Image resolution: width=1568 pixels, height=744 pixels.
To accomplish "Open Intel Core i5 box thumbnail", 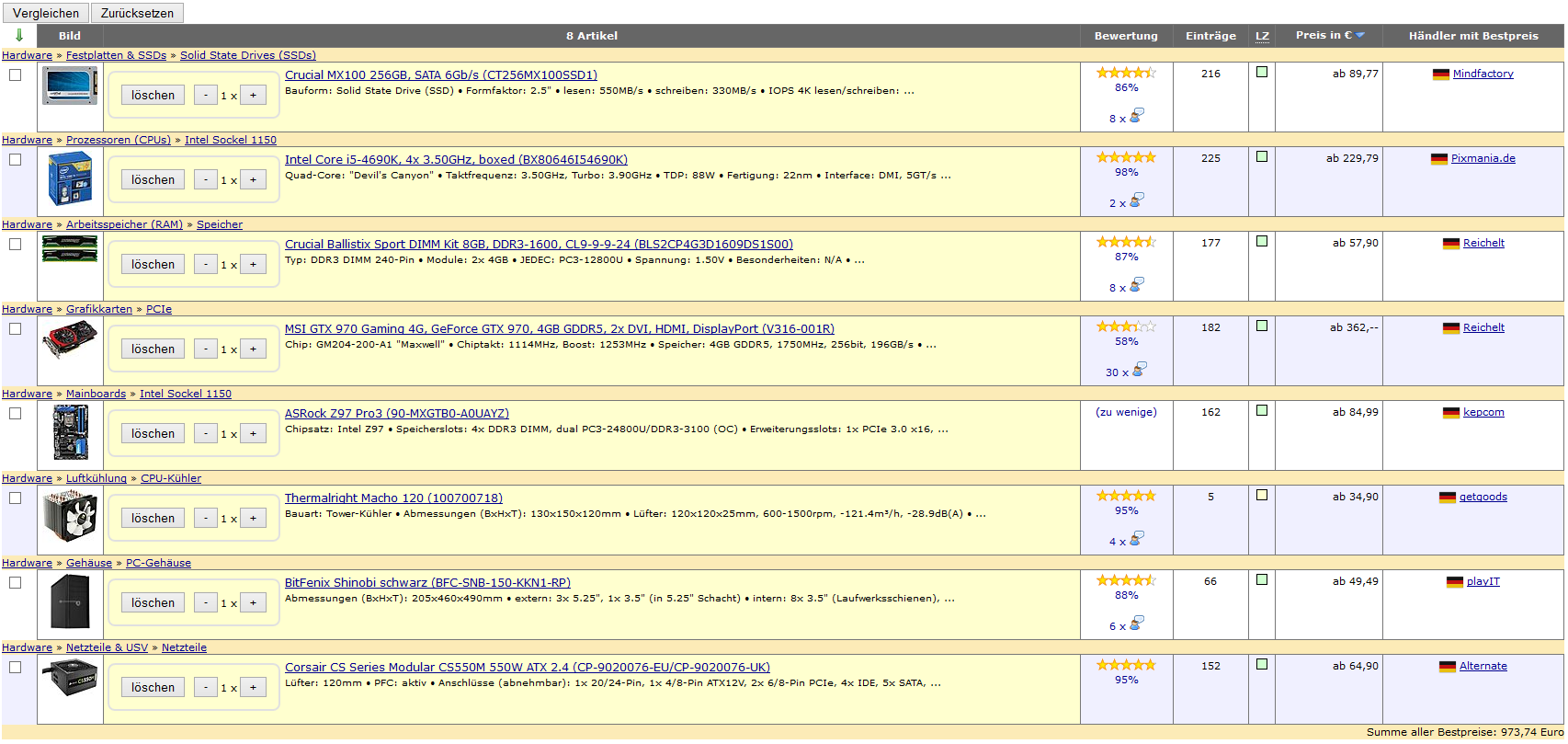I will pyautogui.click(x=70, y=178).
